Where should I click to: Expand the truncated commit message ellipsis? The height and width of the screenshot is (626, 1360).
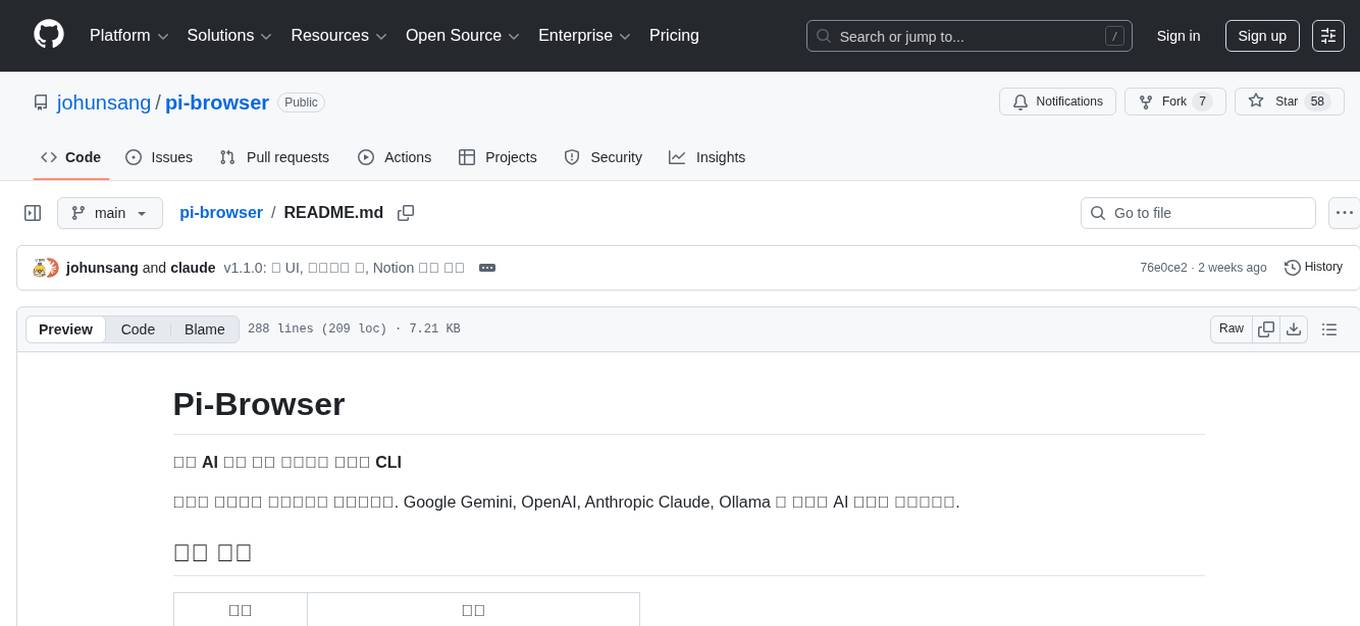coord(487,267)
